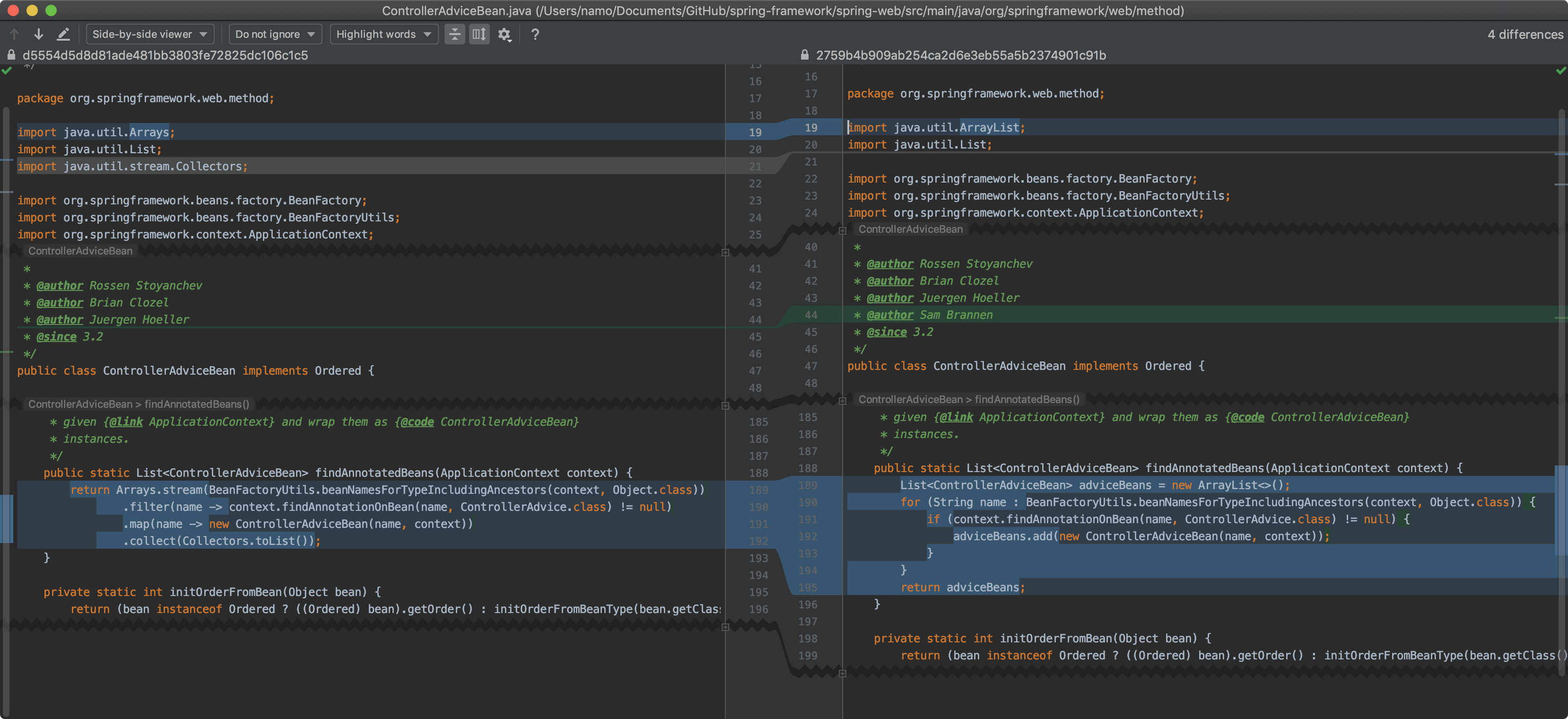1568x719 pixels.
Task: Open Highlight words dropdown
Action: 383,34
